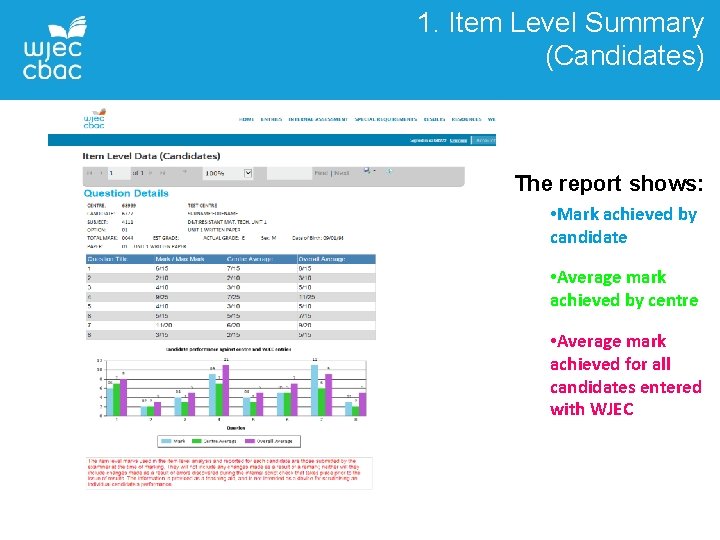The width and height of the screenshot is (720, 540).
Task: Click the Overall Average column header
Action: (321, 259)
